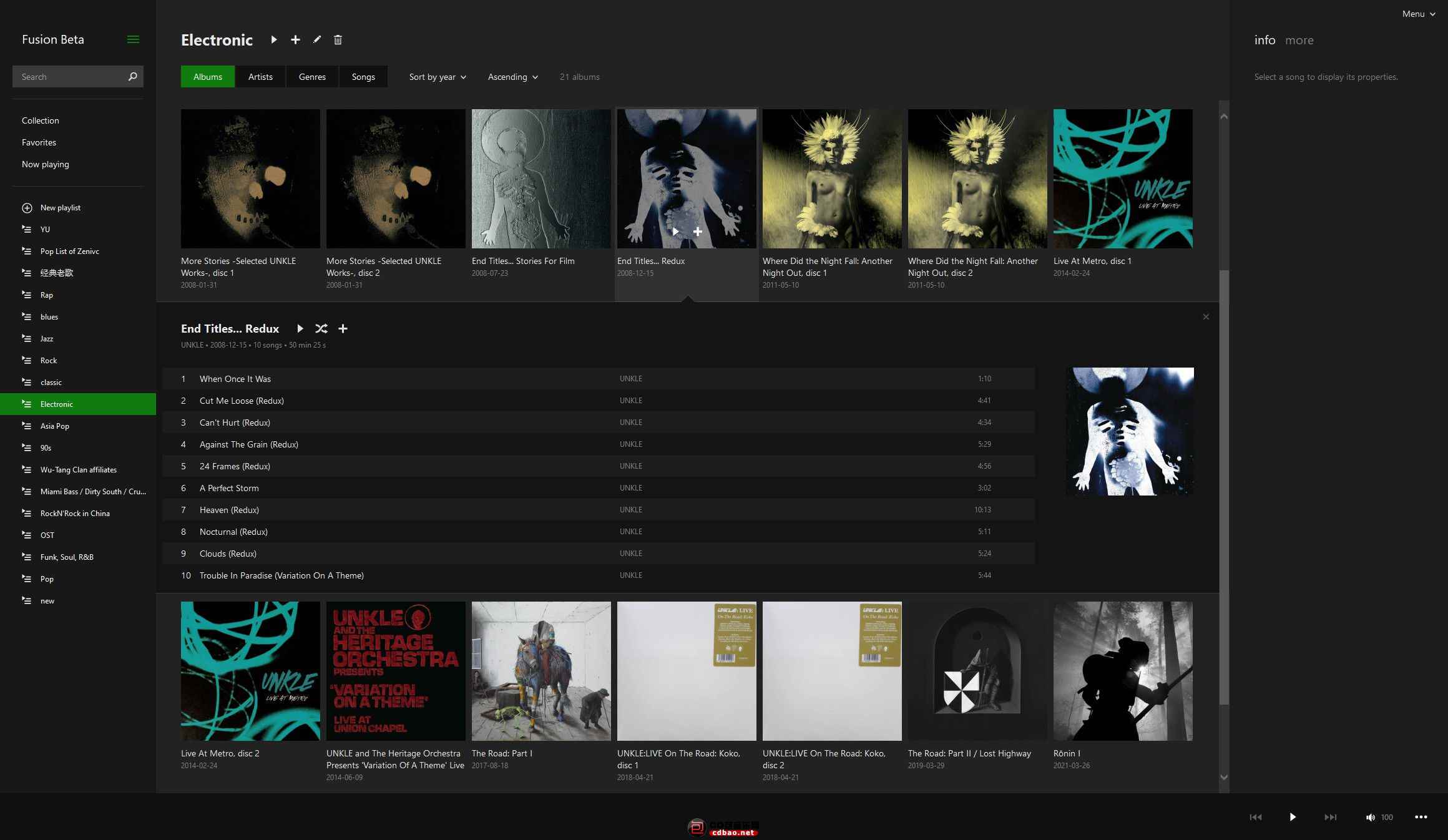Open Rōnin I album cover
1448x840 pixels.
point(1123,671)
